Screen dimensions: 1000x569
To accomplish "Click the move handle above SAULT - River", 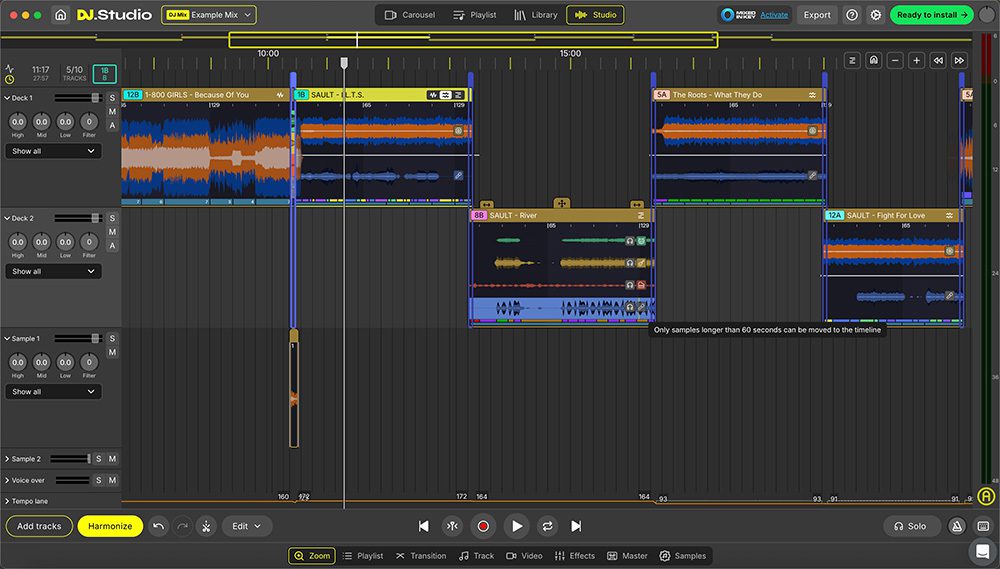I will point(561,203).
